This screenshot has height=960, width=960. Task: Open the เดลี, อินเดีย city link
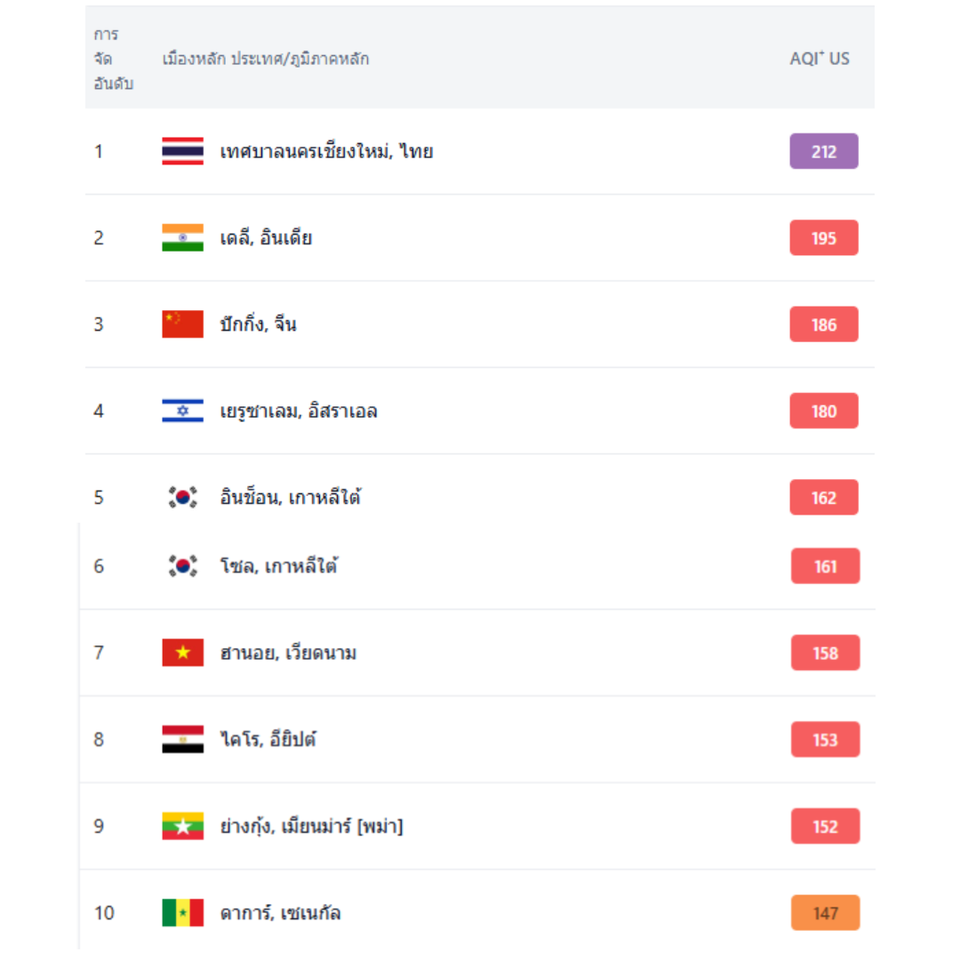point(266,238)
